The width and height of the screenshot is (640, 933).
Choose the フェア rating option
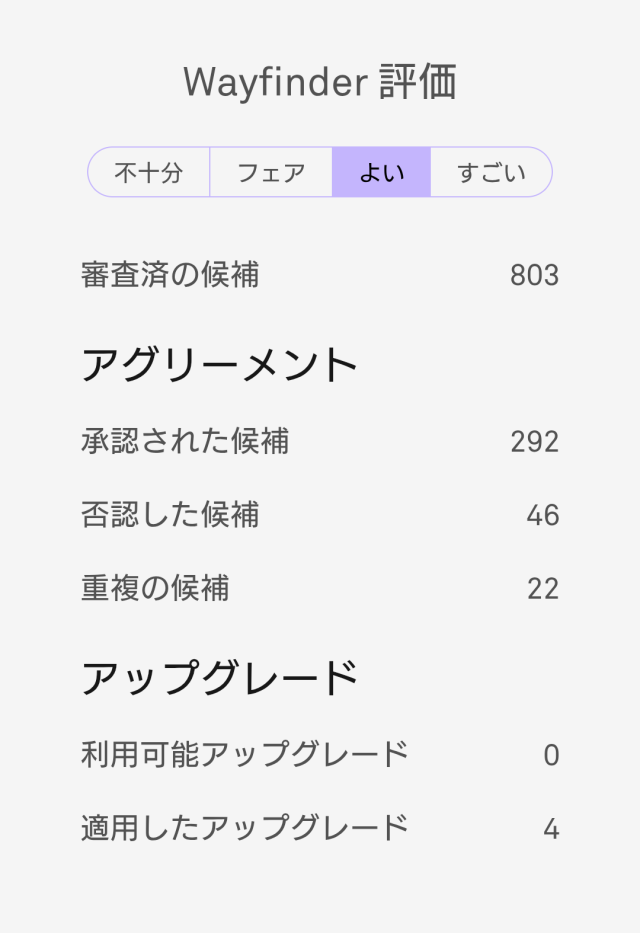coord(271,173)
